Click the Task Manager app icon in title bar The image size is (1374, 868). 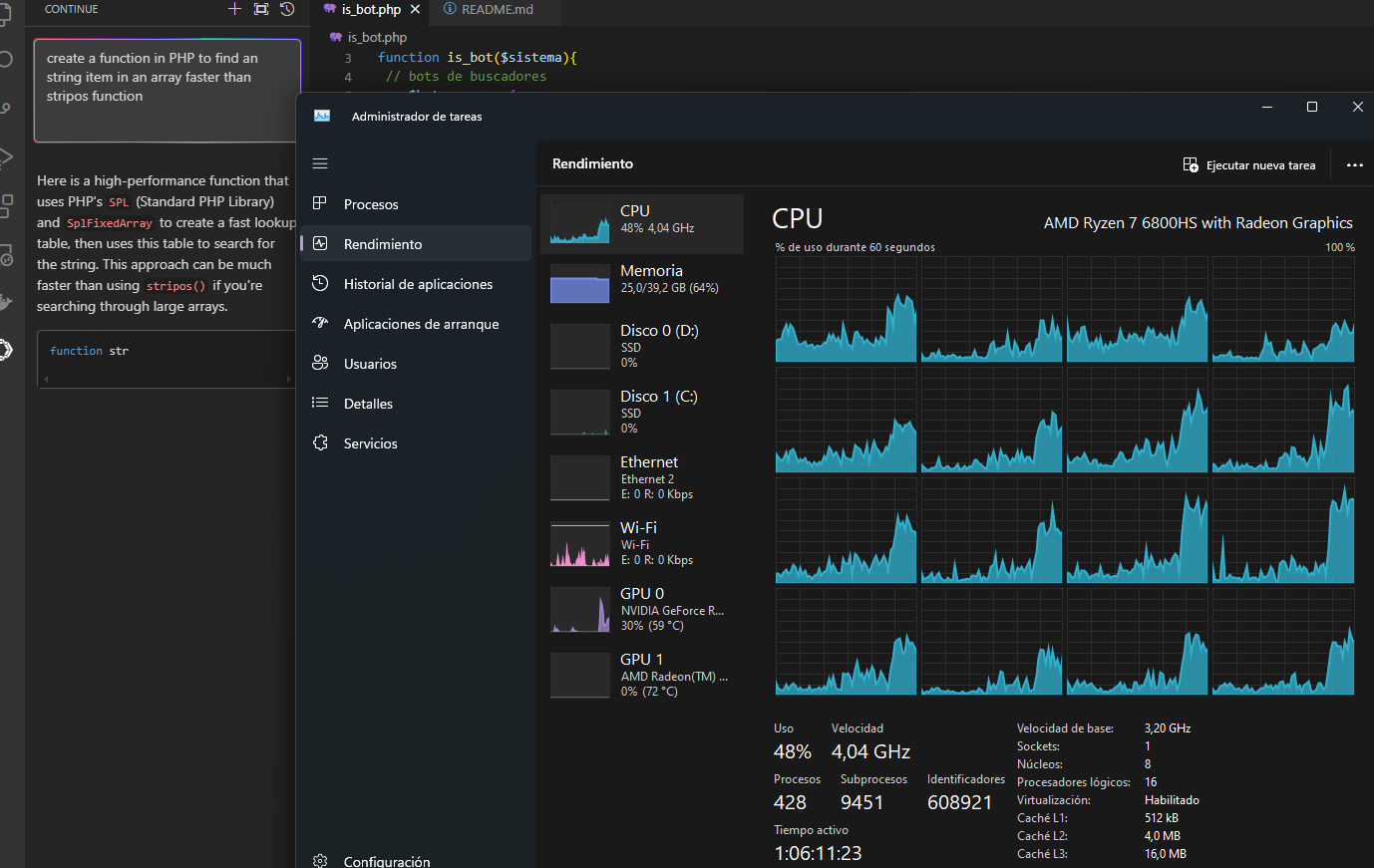(322, 116)
